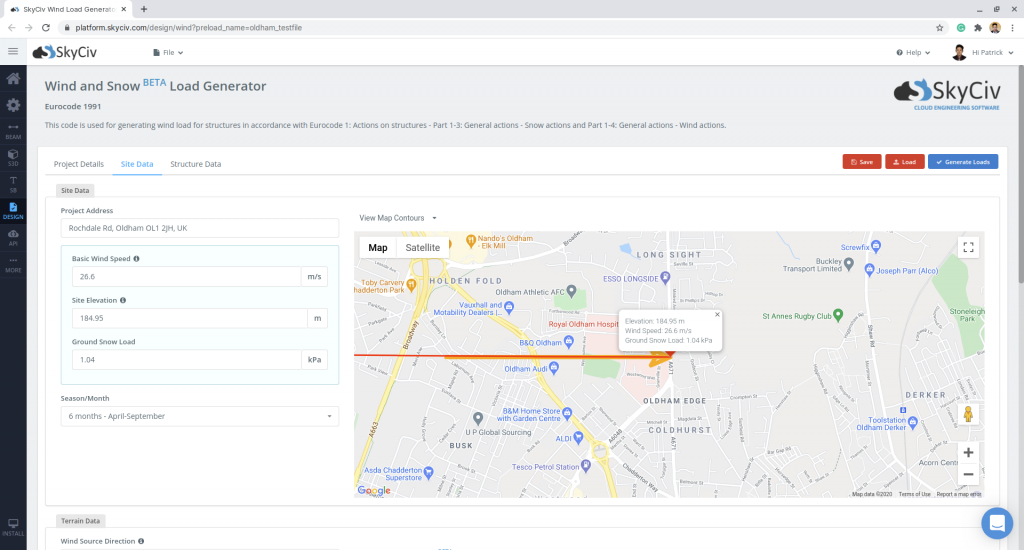This screenshot has height=550, width=1024.
Task: Switch to the Structure Data tab
Action: pyautogui.click(x=195, y=164)
